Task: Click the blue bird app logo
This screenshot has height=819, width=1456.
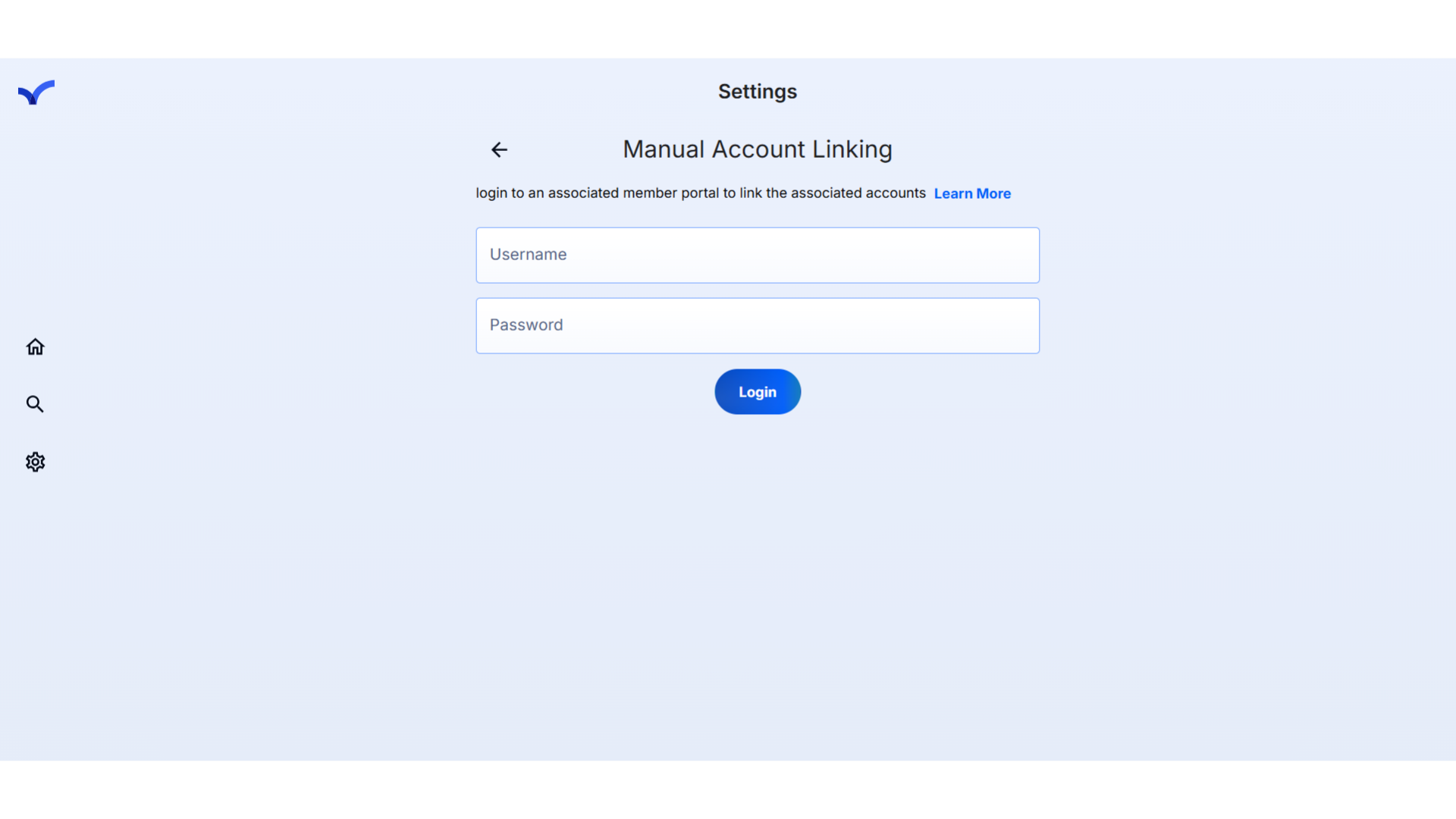Action: [x=36, y=93]
